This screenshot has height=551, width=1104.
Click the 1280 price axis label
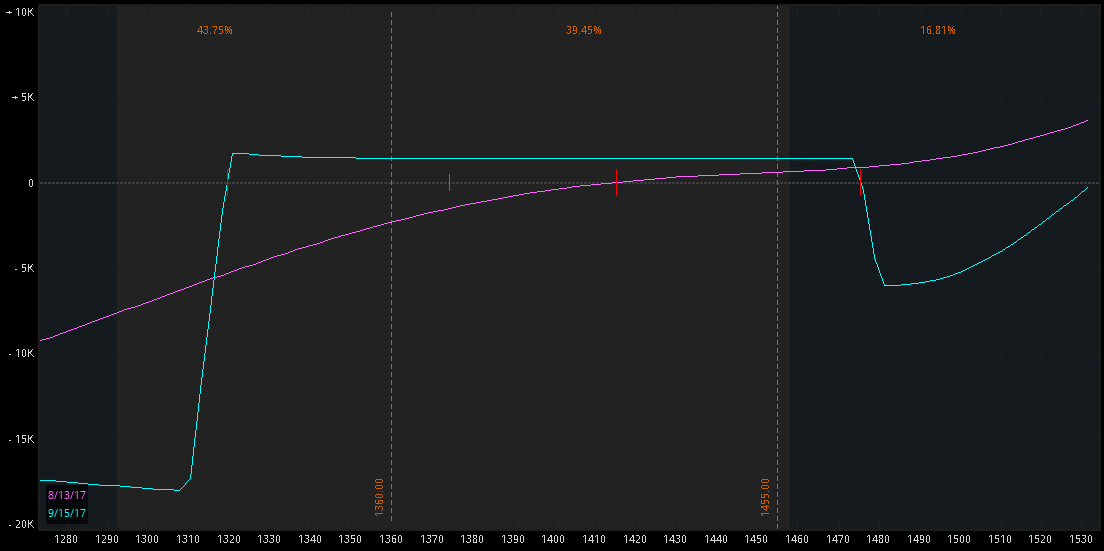coord(66,539)
